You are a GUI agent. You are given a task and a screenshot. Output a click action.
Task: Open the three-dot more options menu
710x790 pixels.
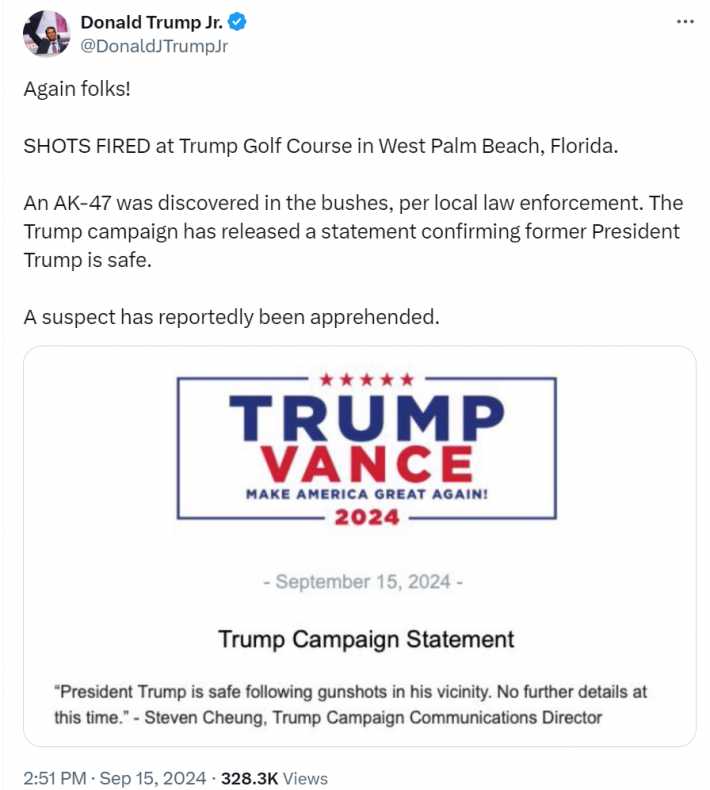[x=685, y=22]
